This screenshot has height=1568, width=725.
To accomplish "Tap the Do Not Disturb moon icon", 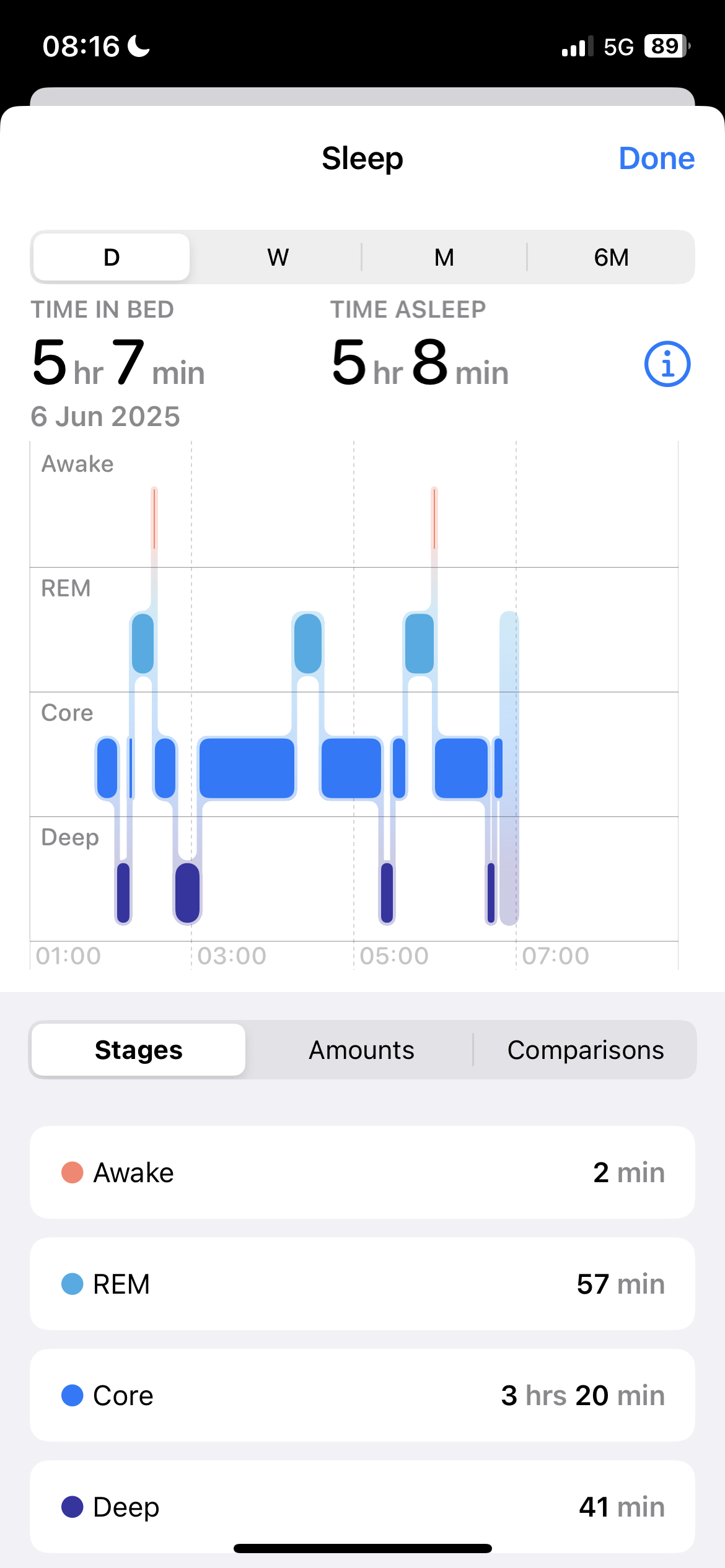I will (139, 46).
